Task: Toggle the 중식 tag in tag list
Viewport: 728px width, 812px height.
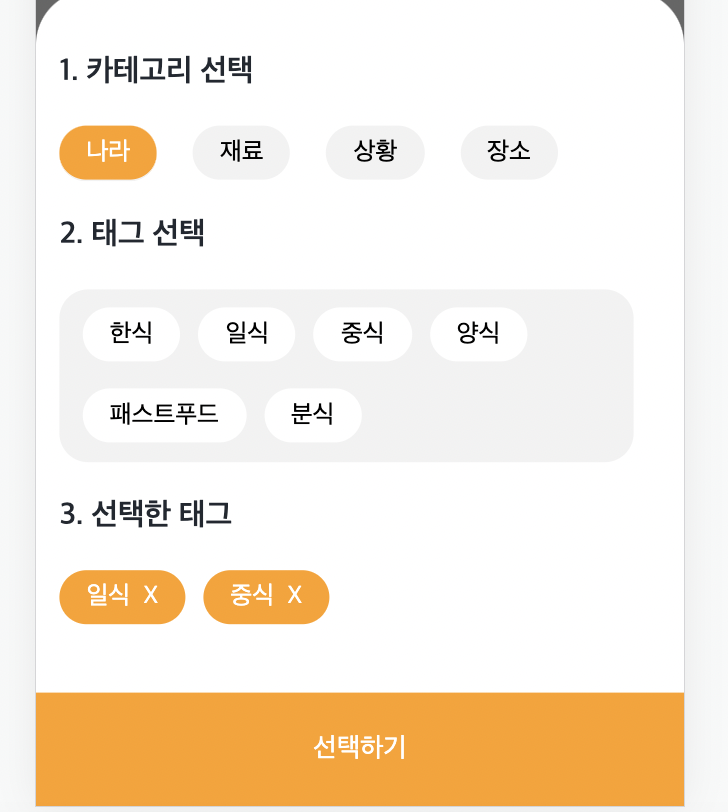Action: pos(362,334)
